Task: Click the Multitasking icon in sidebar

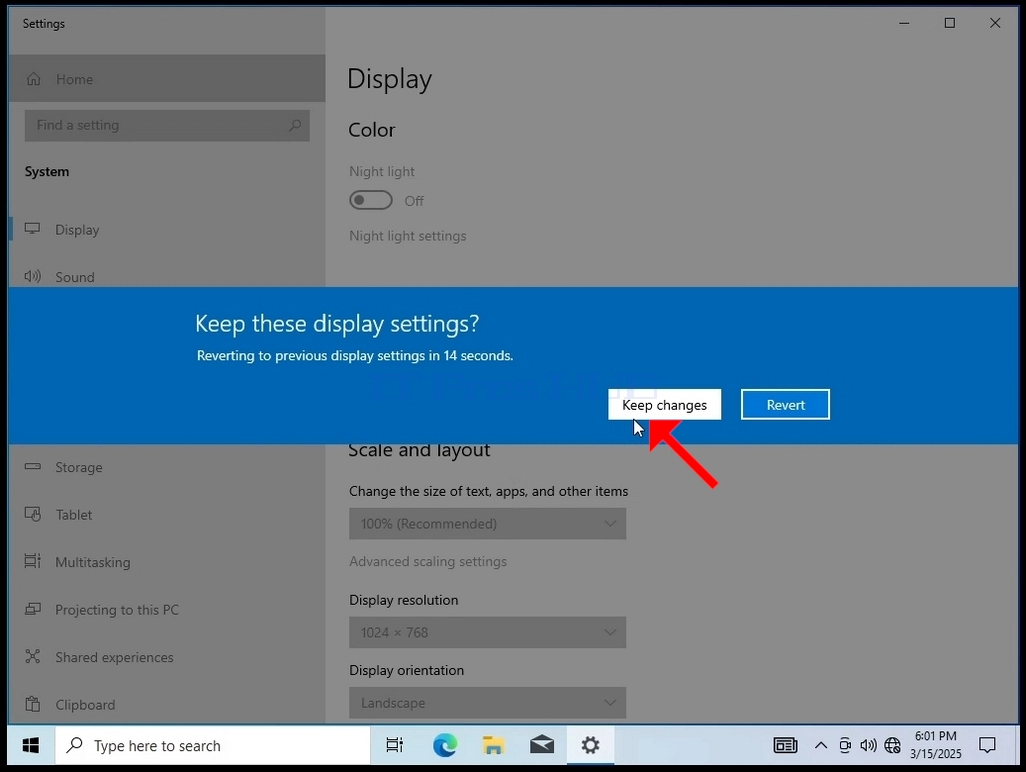Action: [32, 561]
